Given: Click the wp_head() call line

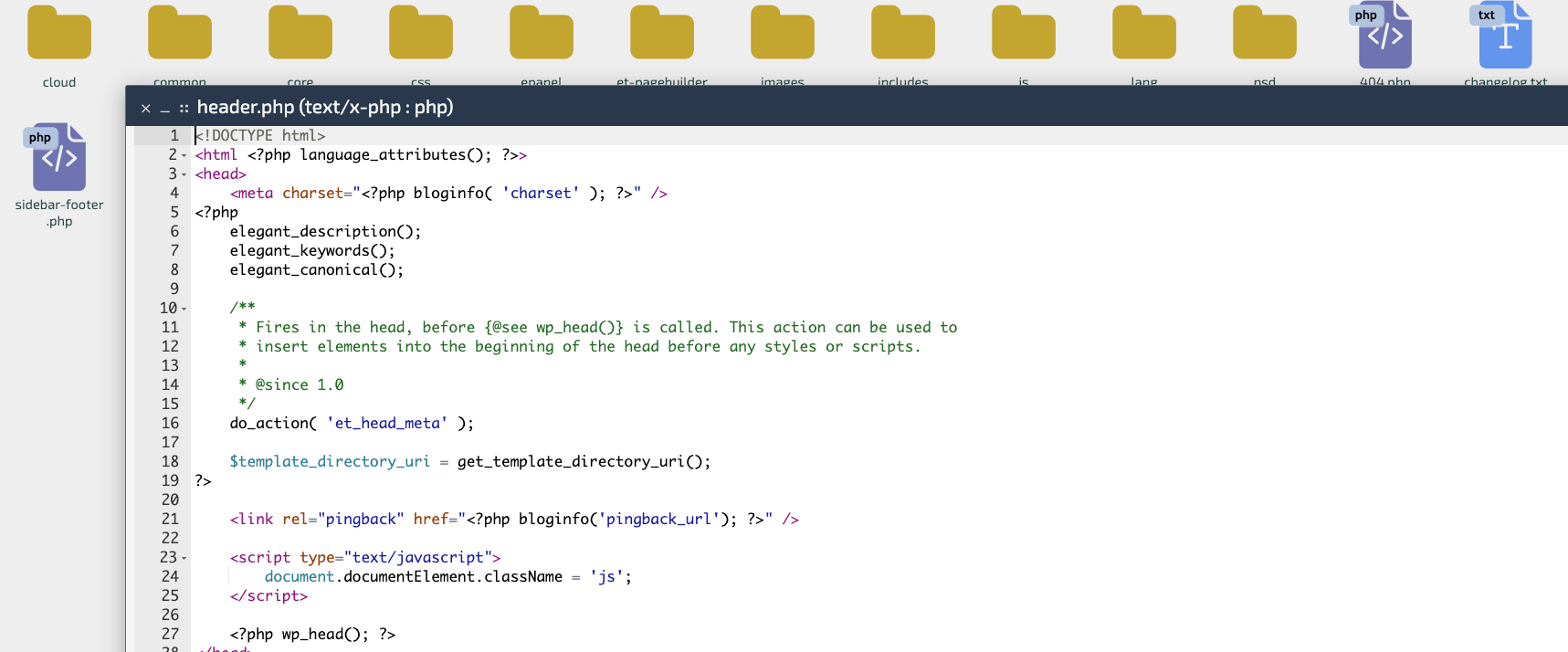Looking at the screenshot, I should [x=312, y=635].
